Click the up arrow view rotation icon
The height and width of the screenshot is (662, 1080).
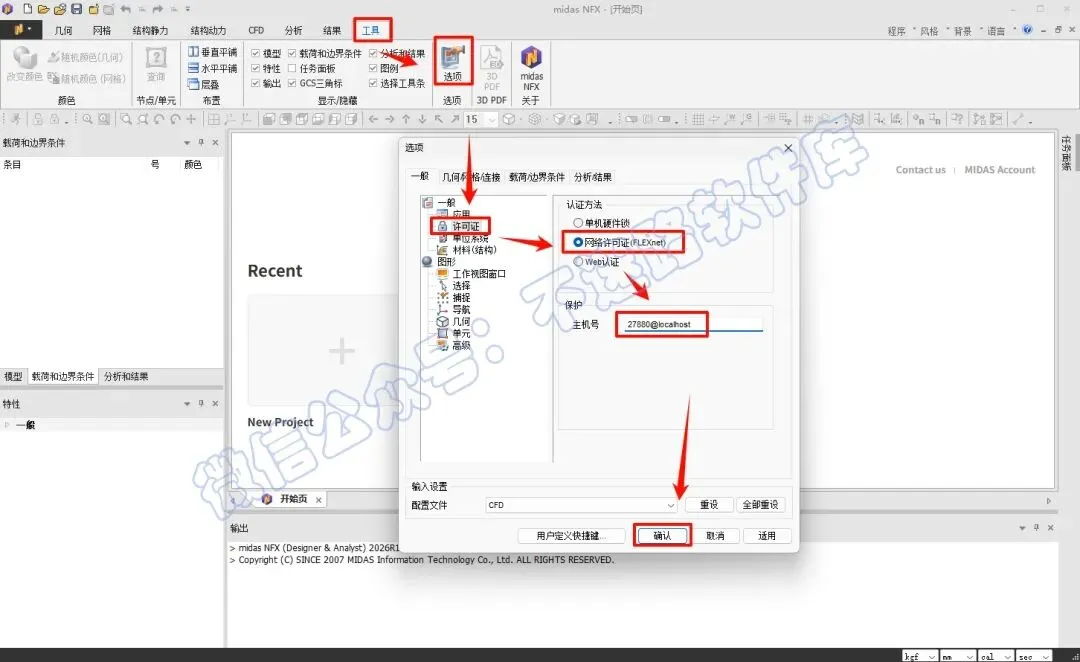coord(406,119)
